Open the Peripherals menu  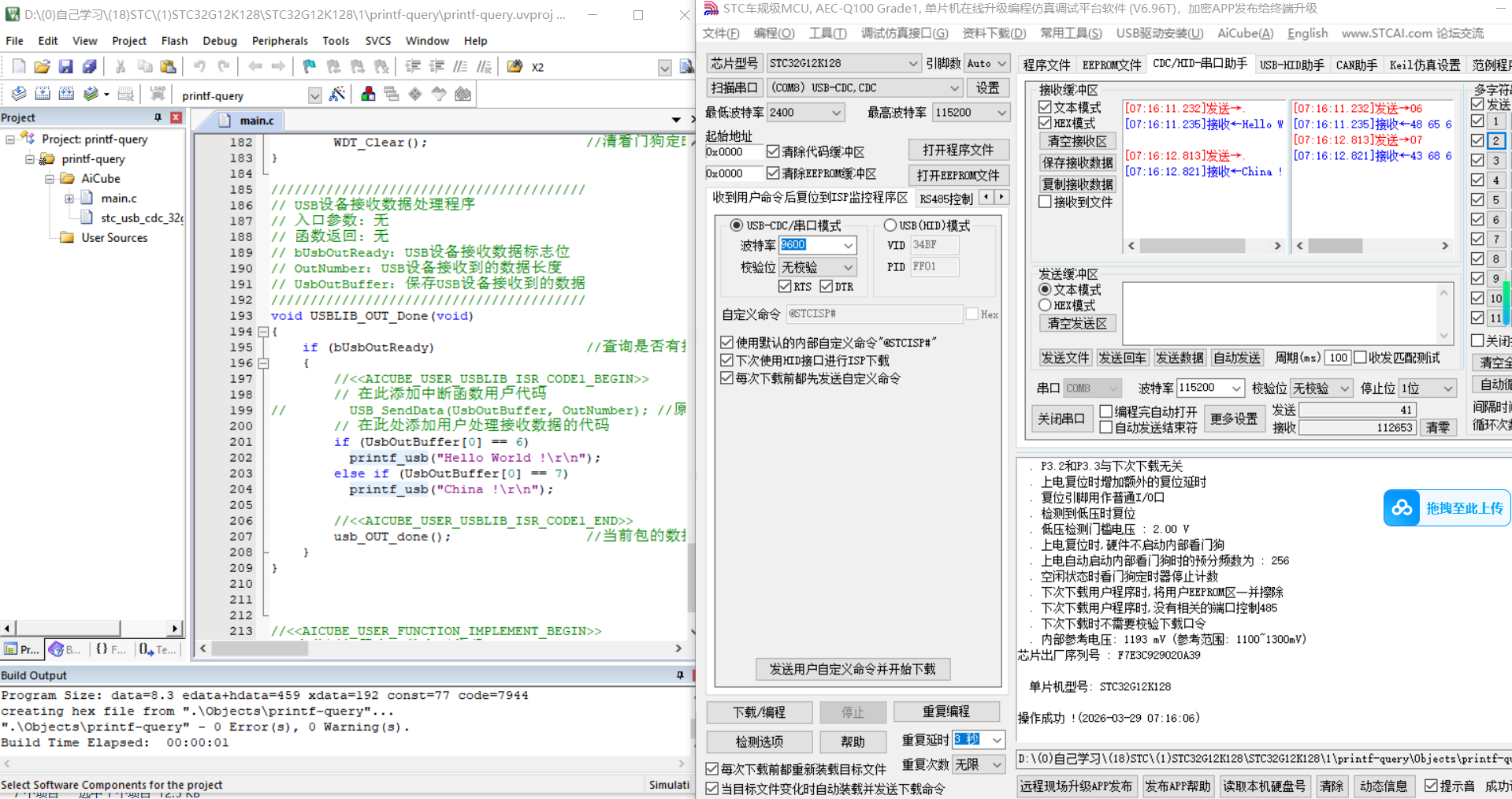[x=280, y=41]
